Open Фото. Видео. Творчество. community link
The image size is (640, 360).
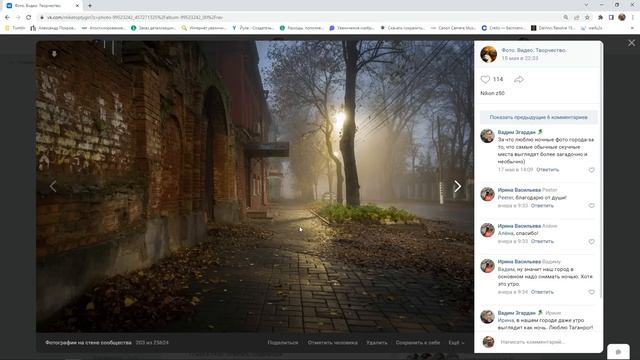534,50
